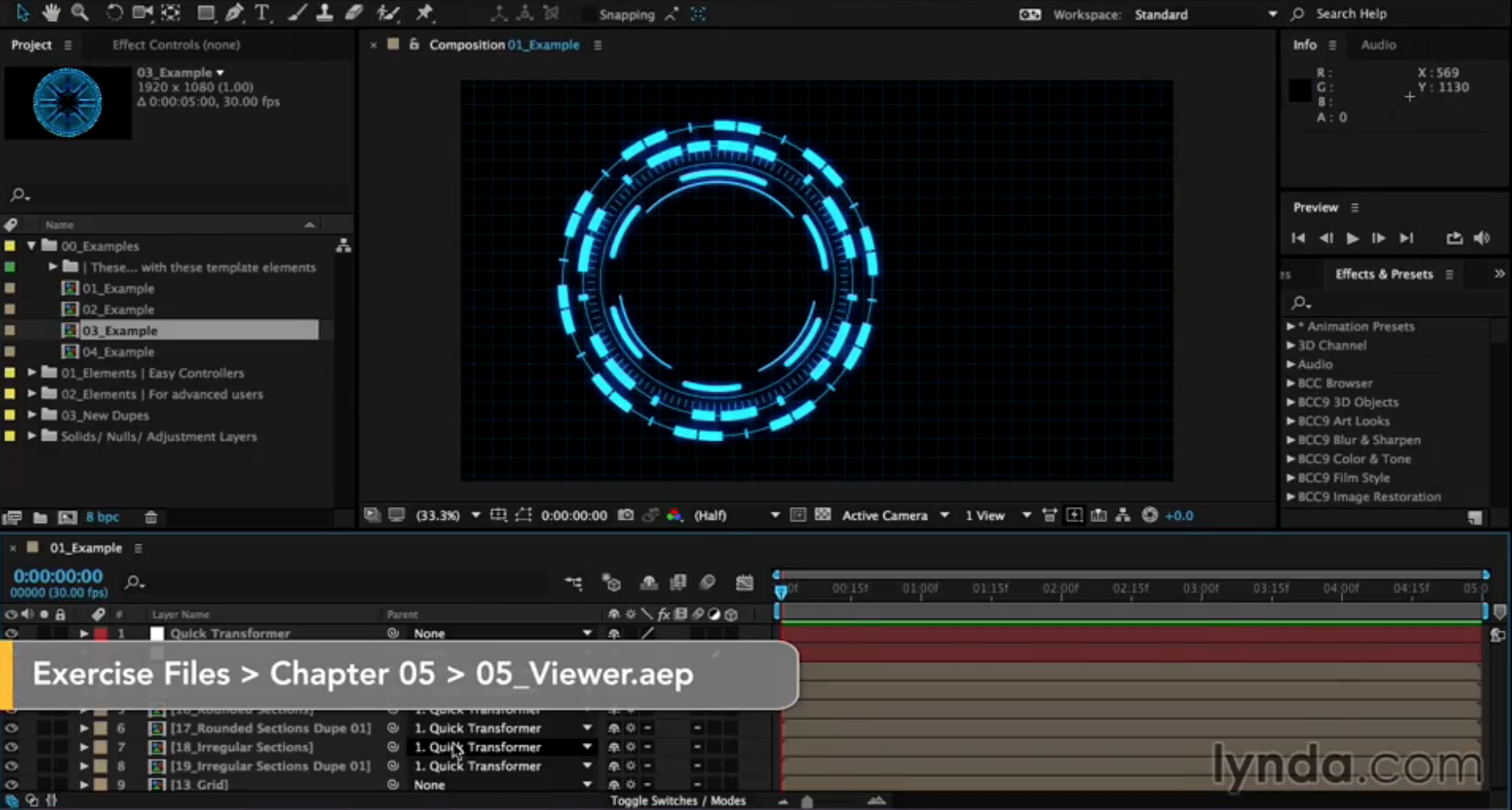
Task: Hide the Quick Transformer layer
Action: click(x=11, y=634)
